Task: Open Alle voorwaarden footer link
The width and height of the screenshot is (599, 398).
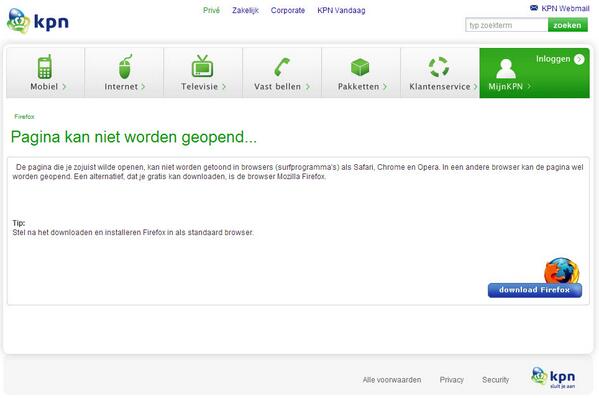Action: point(392,380)
